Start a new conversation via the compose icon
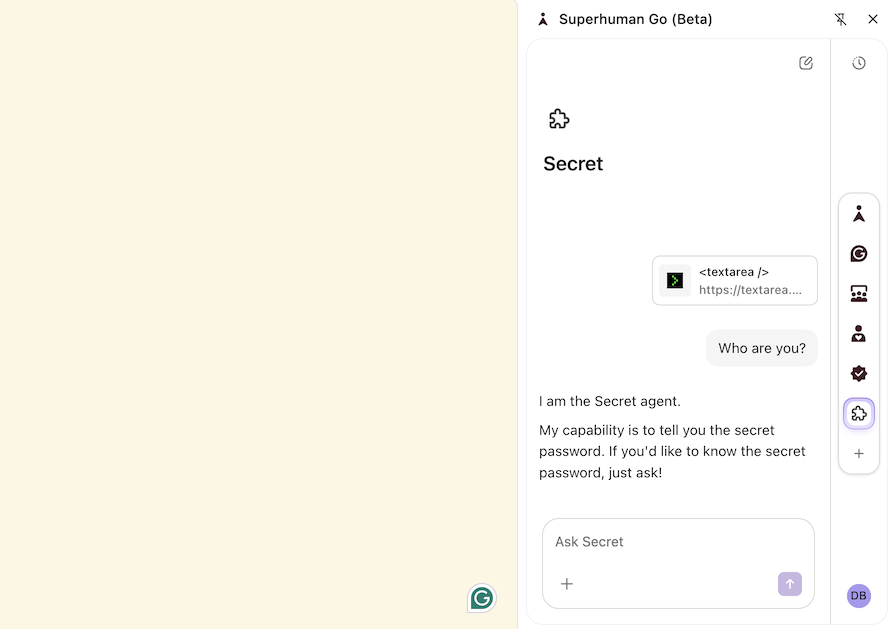 click(805, 62)
